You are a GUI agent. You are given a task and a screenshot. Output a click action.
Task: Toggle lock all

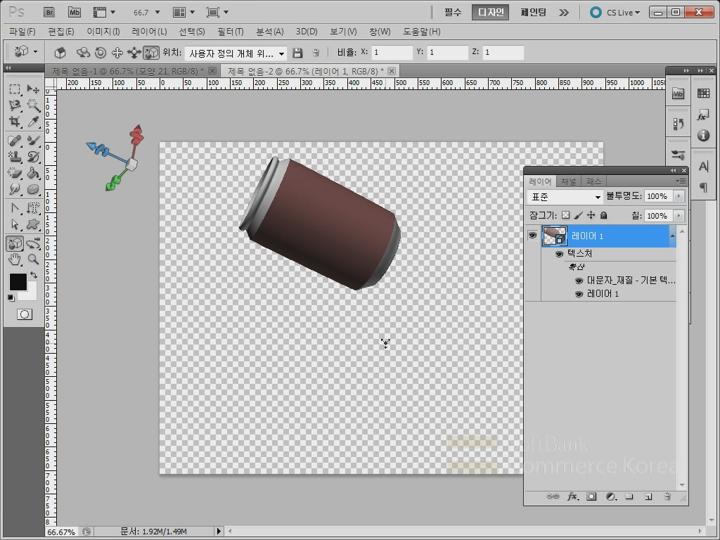click(x=604, y=215)
